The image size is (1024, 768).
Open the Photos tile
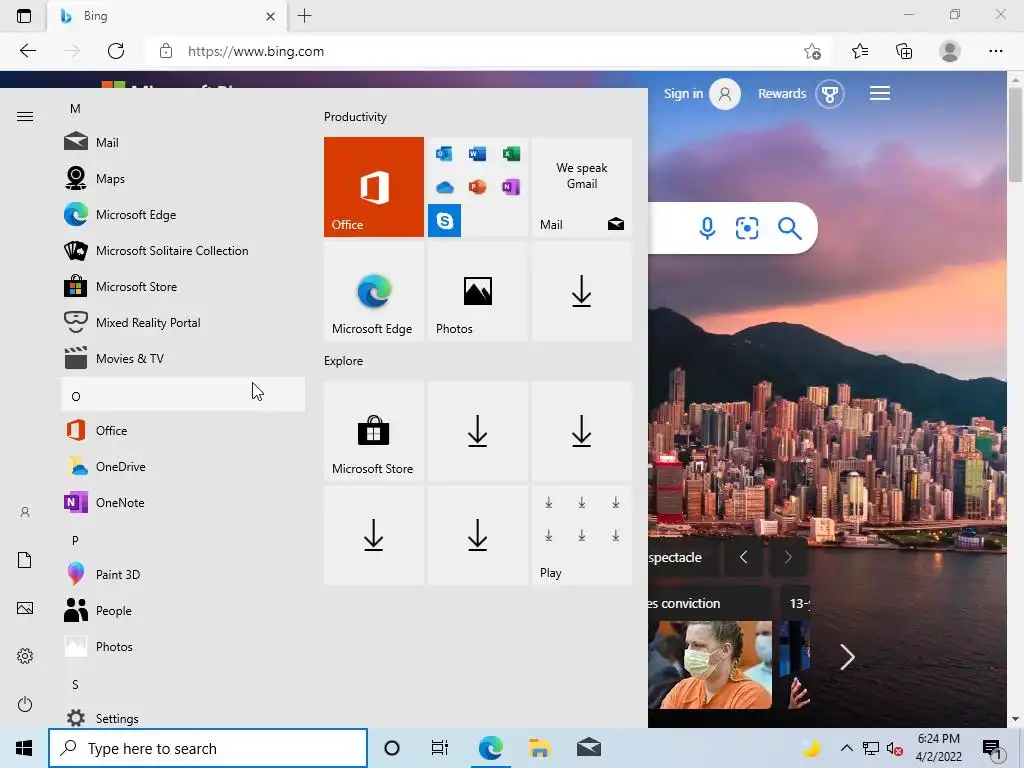477,291
